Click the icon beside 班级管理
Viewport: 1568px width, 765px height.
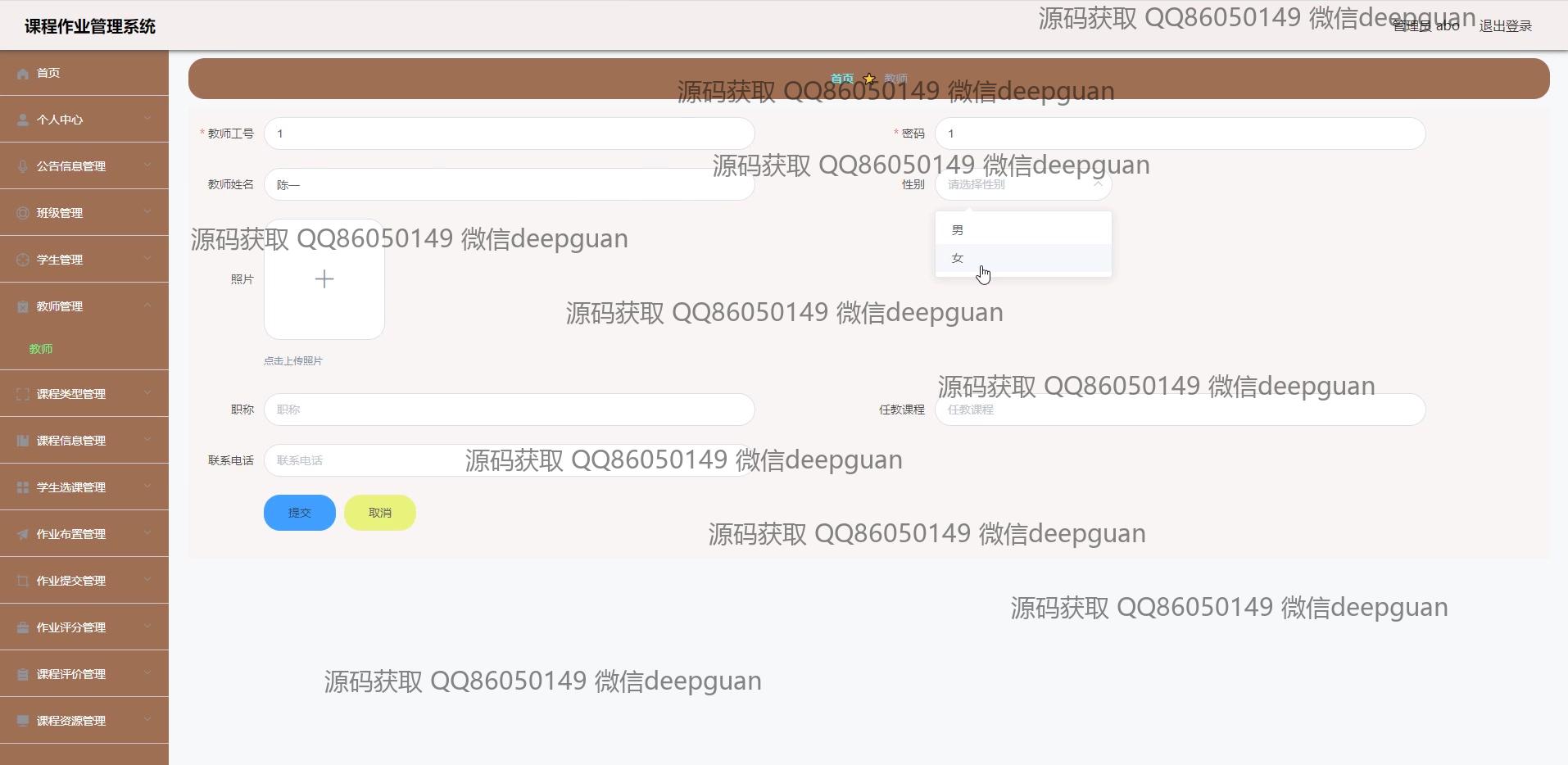point(23,214)
